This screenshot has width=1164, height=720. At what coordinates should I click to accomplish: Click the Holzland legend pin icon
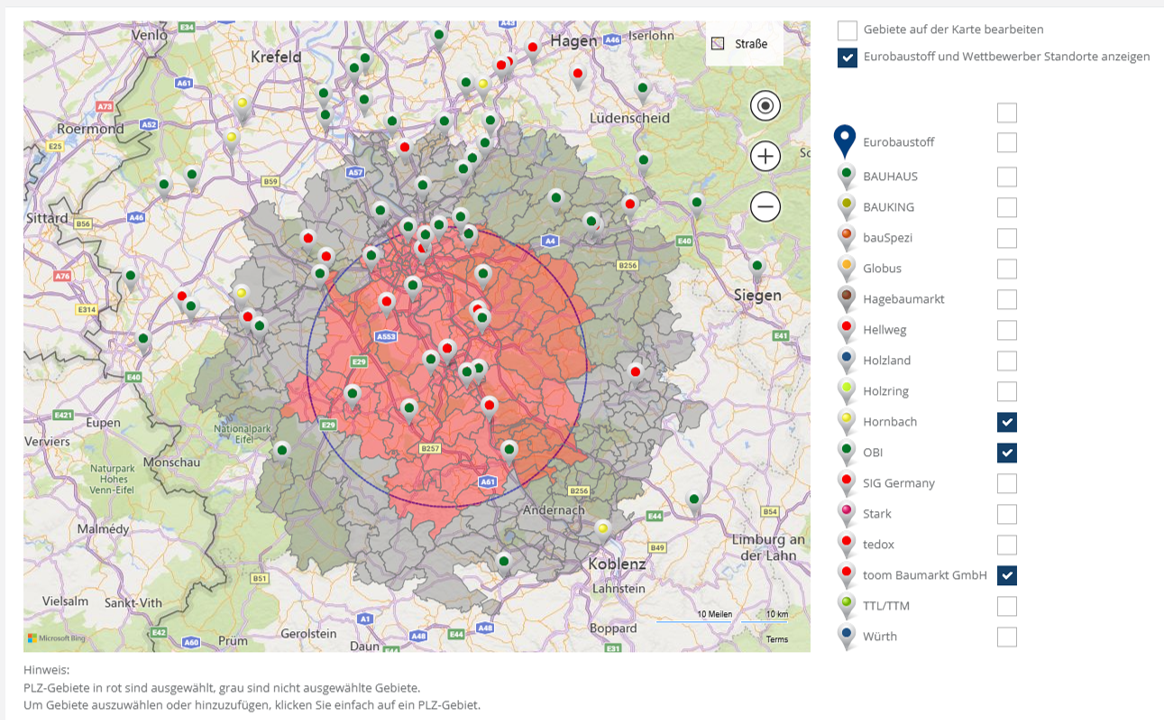tap(846, 360)
